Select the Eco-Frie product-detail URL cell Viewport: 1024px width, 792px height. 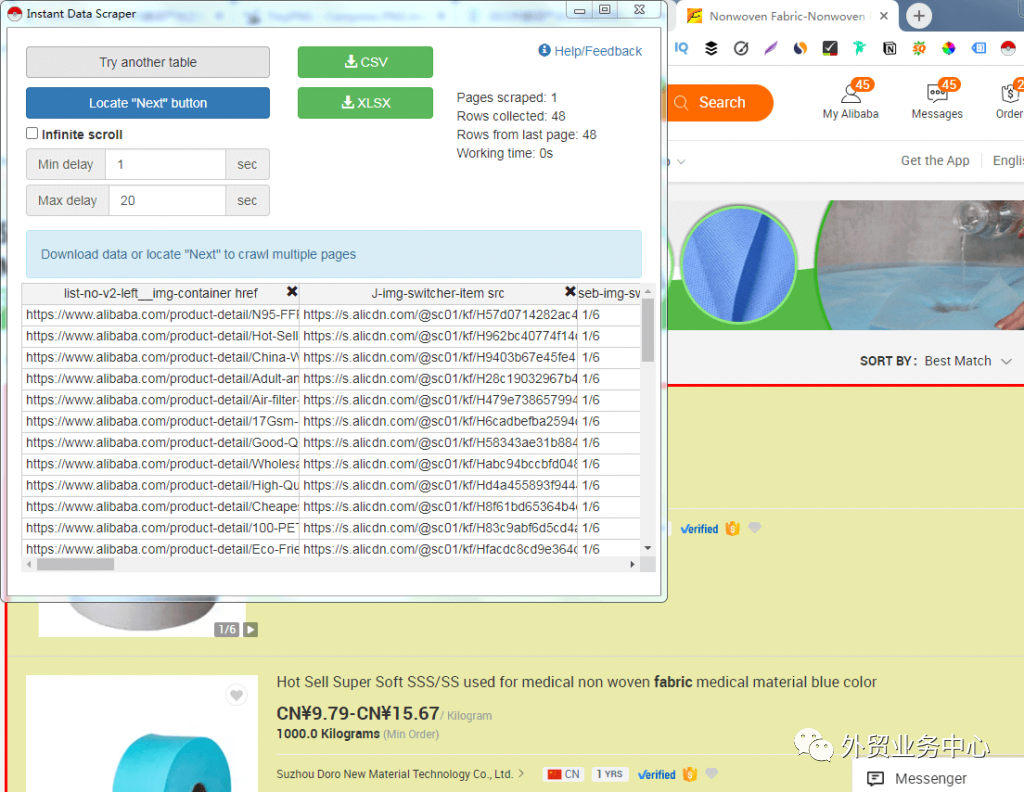[x=161, y=548]
